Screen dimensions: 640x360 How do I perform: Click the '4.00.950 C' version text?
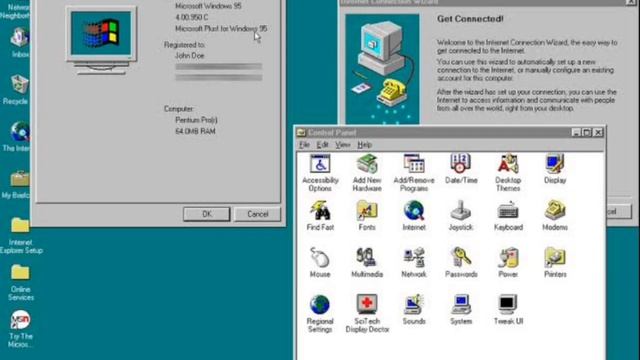(x=191, y=17)
